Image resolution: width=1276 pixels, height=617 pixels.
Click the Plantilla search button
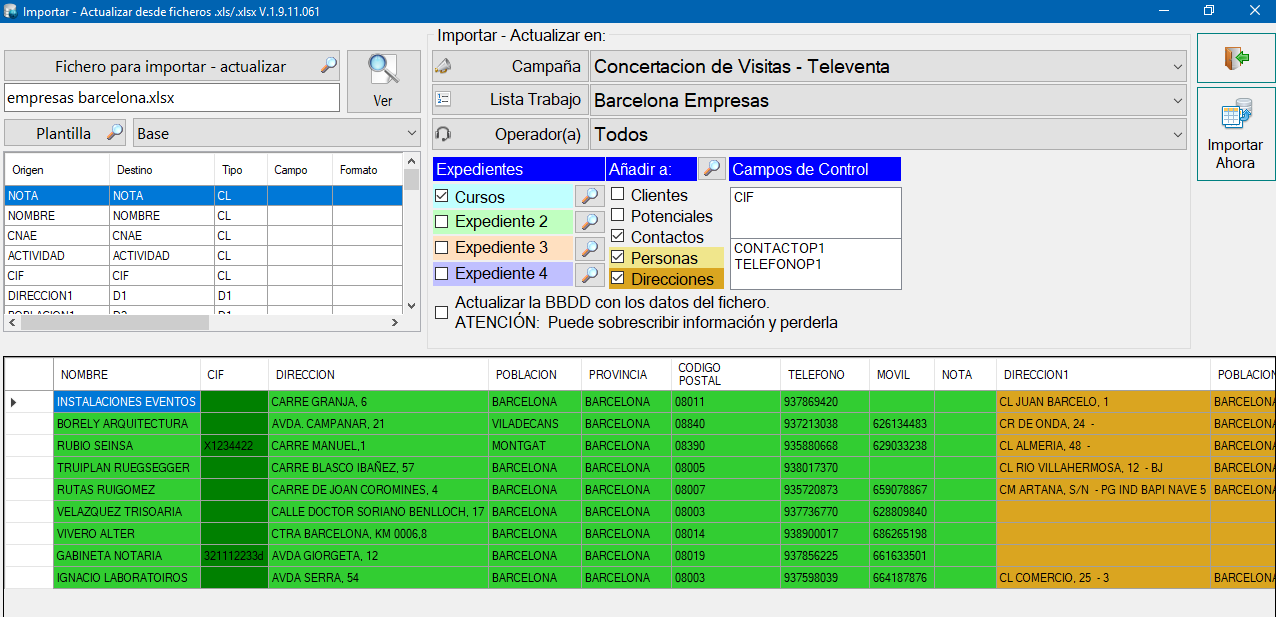[x=66, y=133]
